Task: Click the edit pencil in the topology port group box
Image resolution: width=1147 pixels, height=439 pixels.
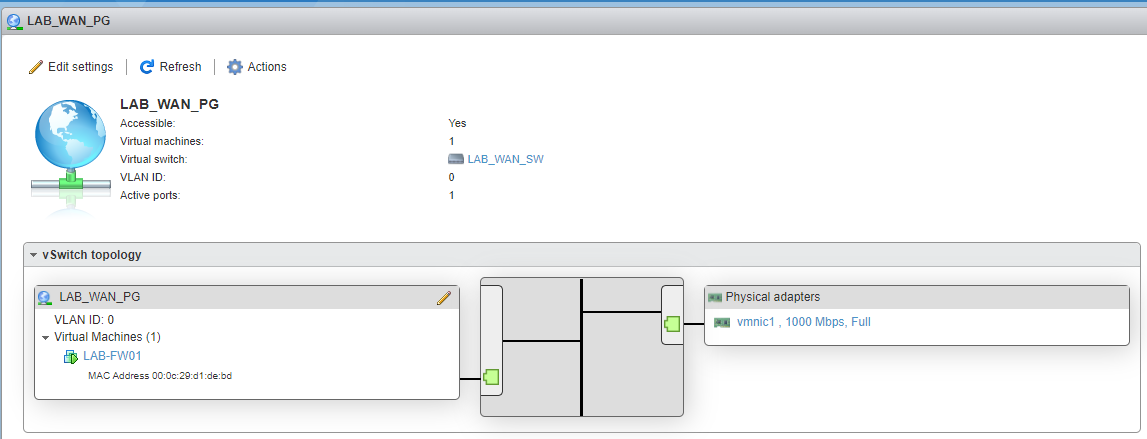Action: point(444,298)
